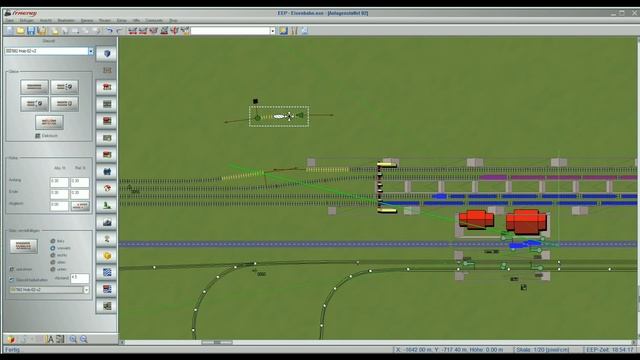Screen dimensions: 640x360
Task: Click the duplicate track (vervielfältigen) button
Action: point(24,246)
